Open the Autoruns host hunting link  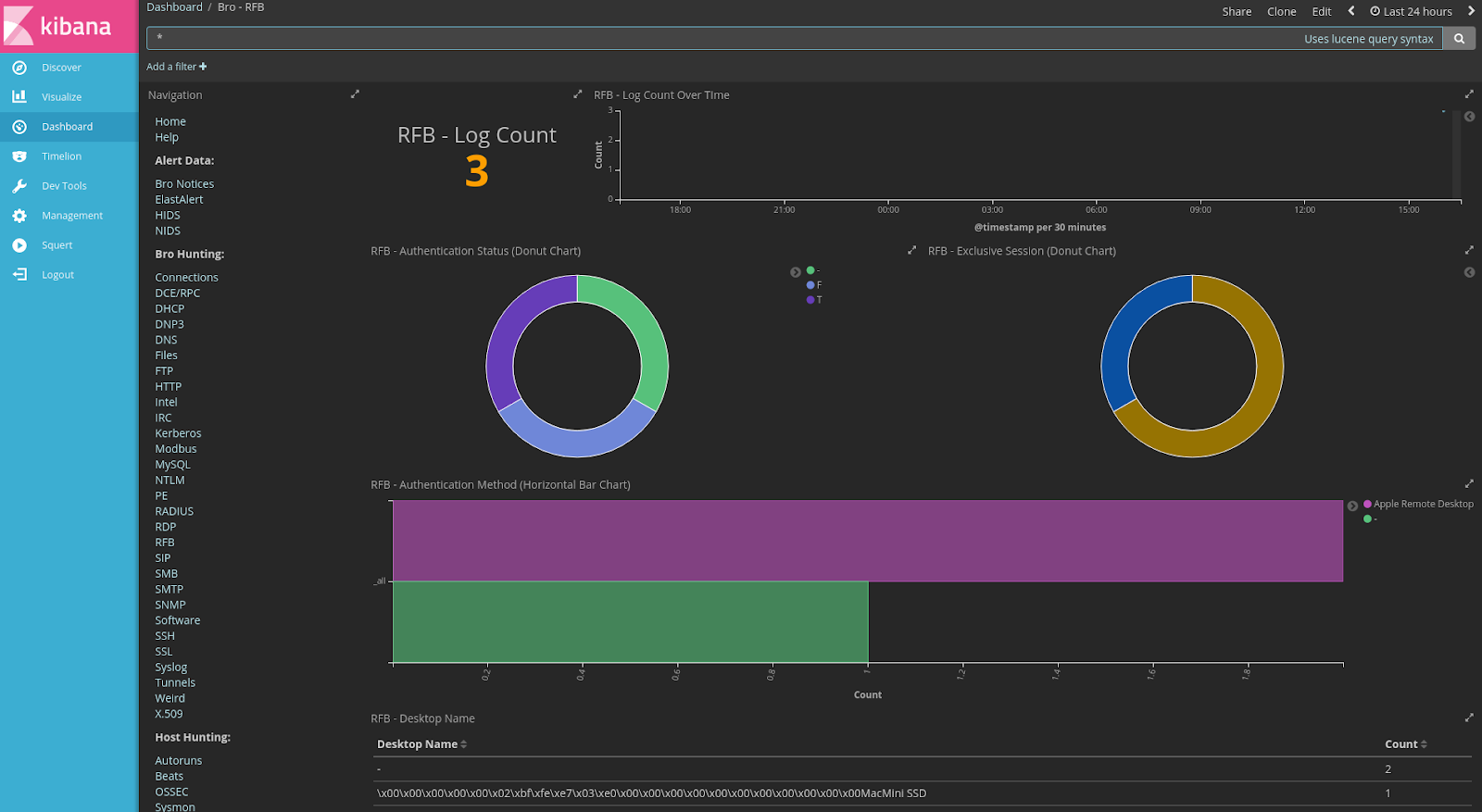tap(179, 761)
